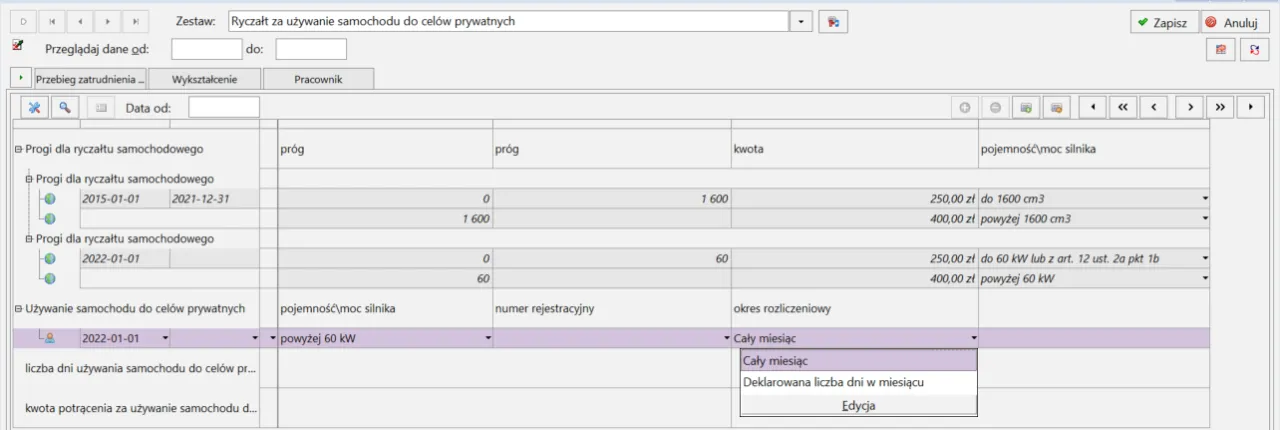Open the Pracownik tab
This screenshot has height=430, width=1280.
click(x=318, y=79)
